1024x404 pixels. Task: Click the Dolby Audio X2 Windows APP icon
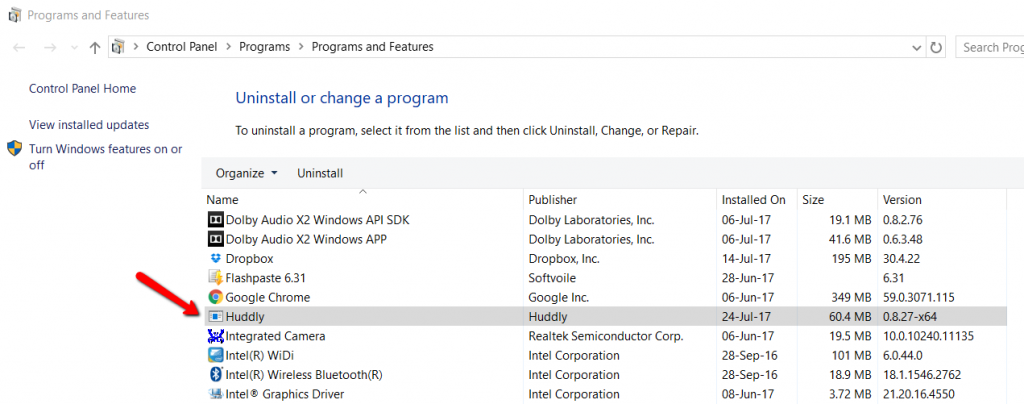click(216, 239)
